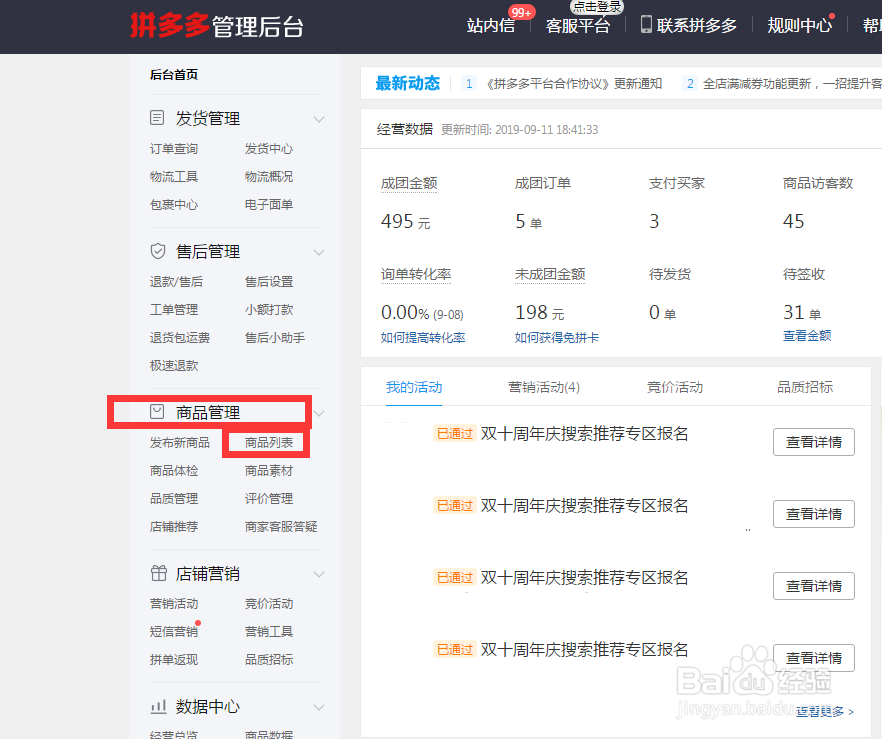Open 如何获得免拼卡 link

[557, 337]
